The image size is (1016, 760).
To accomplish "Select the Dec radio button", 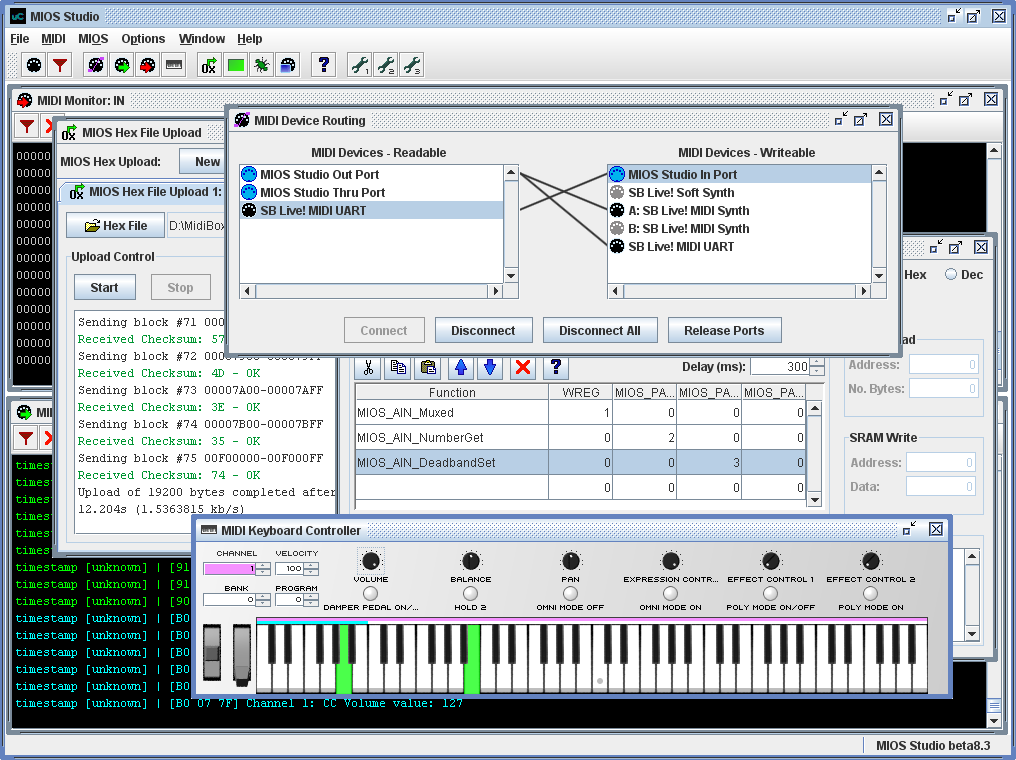I will [x=951, y=274].
